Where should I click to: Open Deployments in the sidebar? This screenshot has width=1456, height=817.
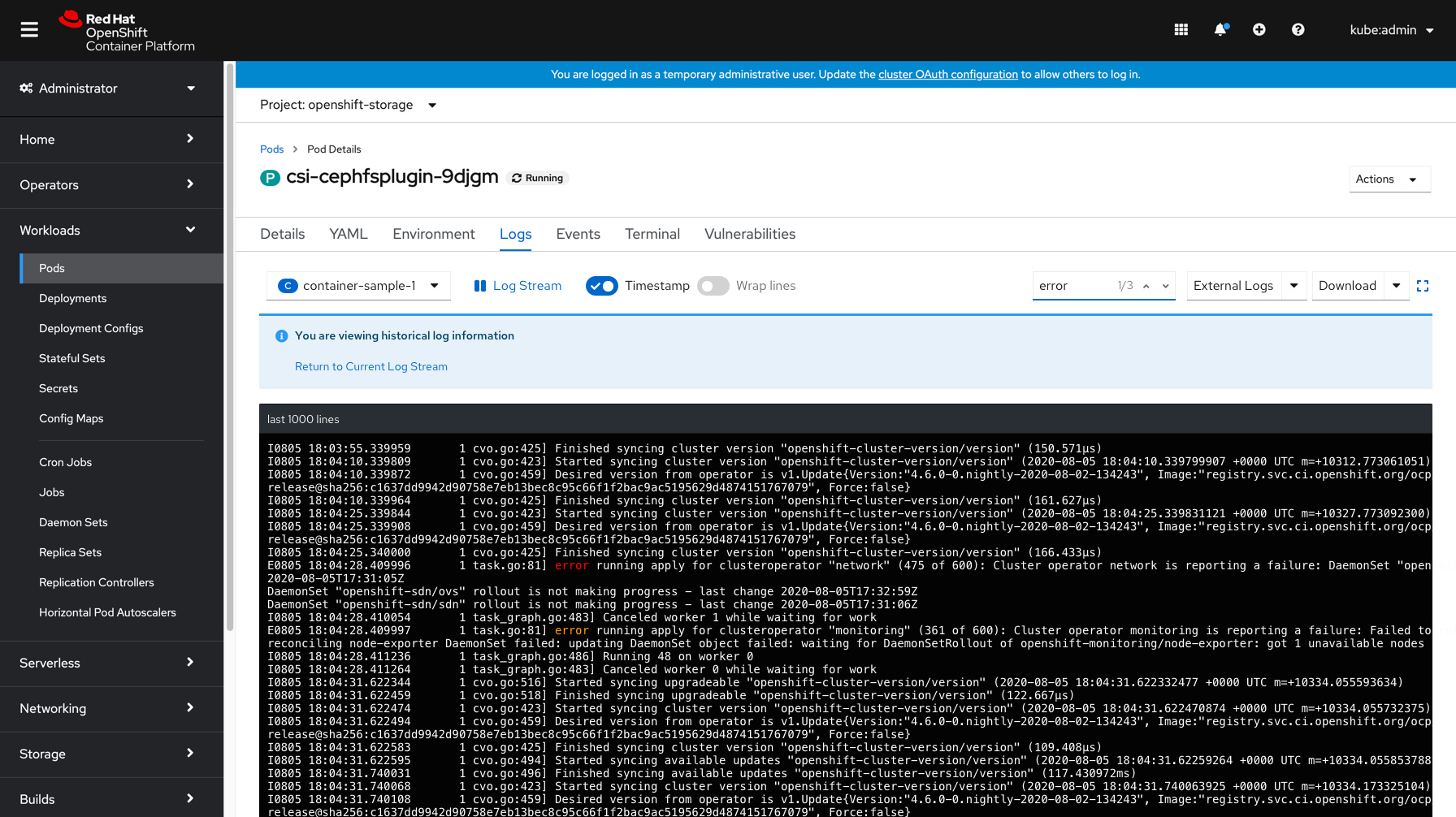click(x=73, y=298)
